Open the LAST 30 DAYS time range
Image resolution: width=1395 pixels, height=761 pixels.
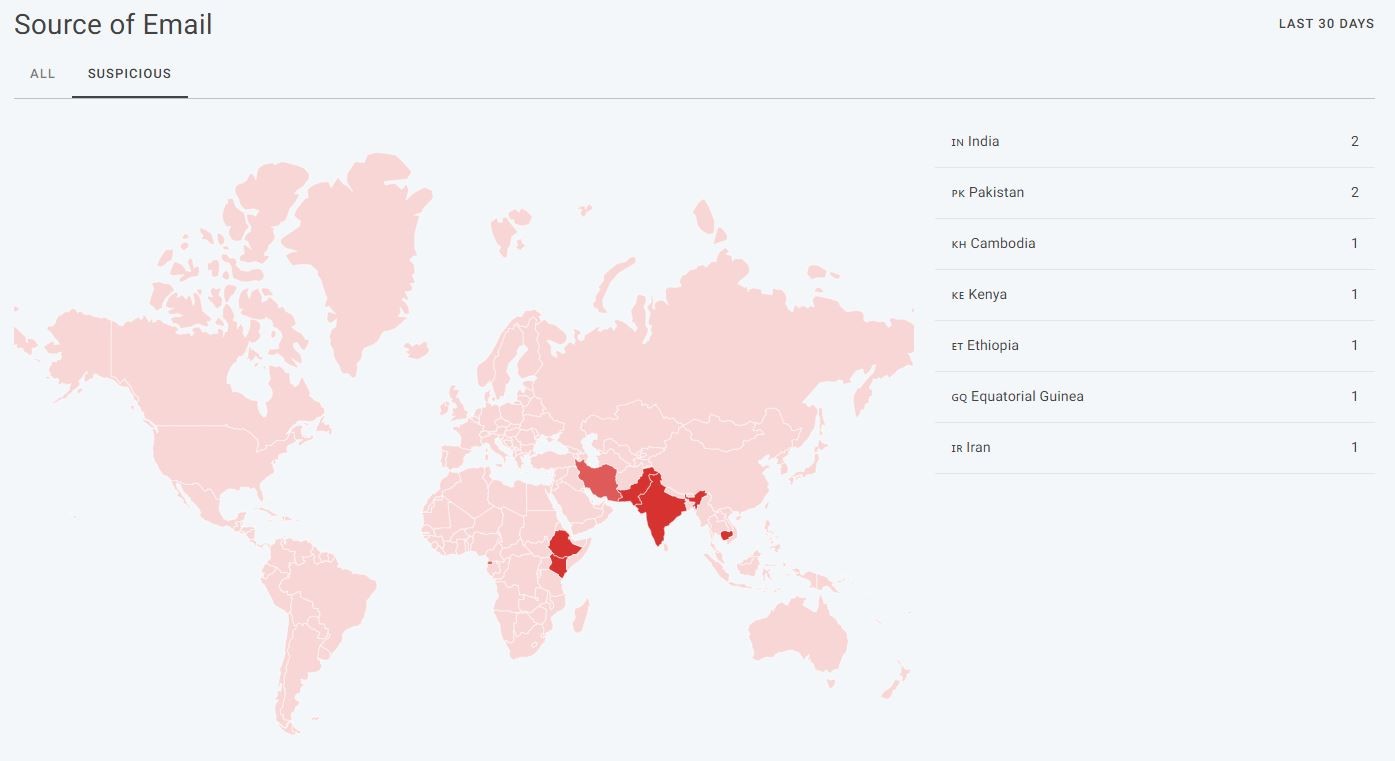pyautogui.click(x=1326, y=24)
